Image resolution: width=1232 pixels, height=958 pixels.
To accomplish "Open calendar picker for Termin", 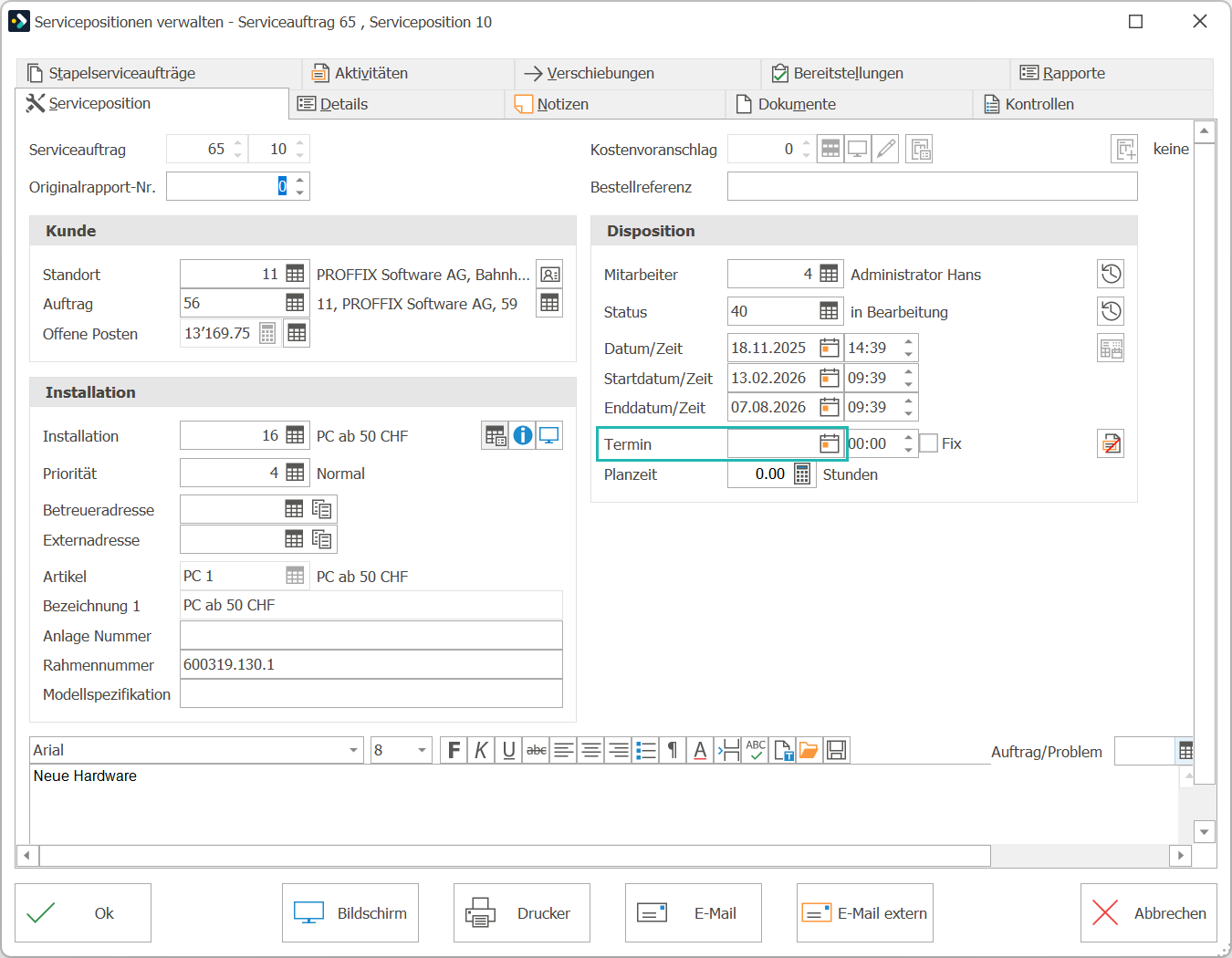I will 829,443.
